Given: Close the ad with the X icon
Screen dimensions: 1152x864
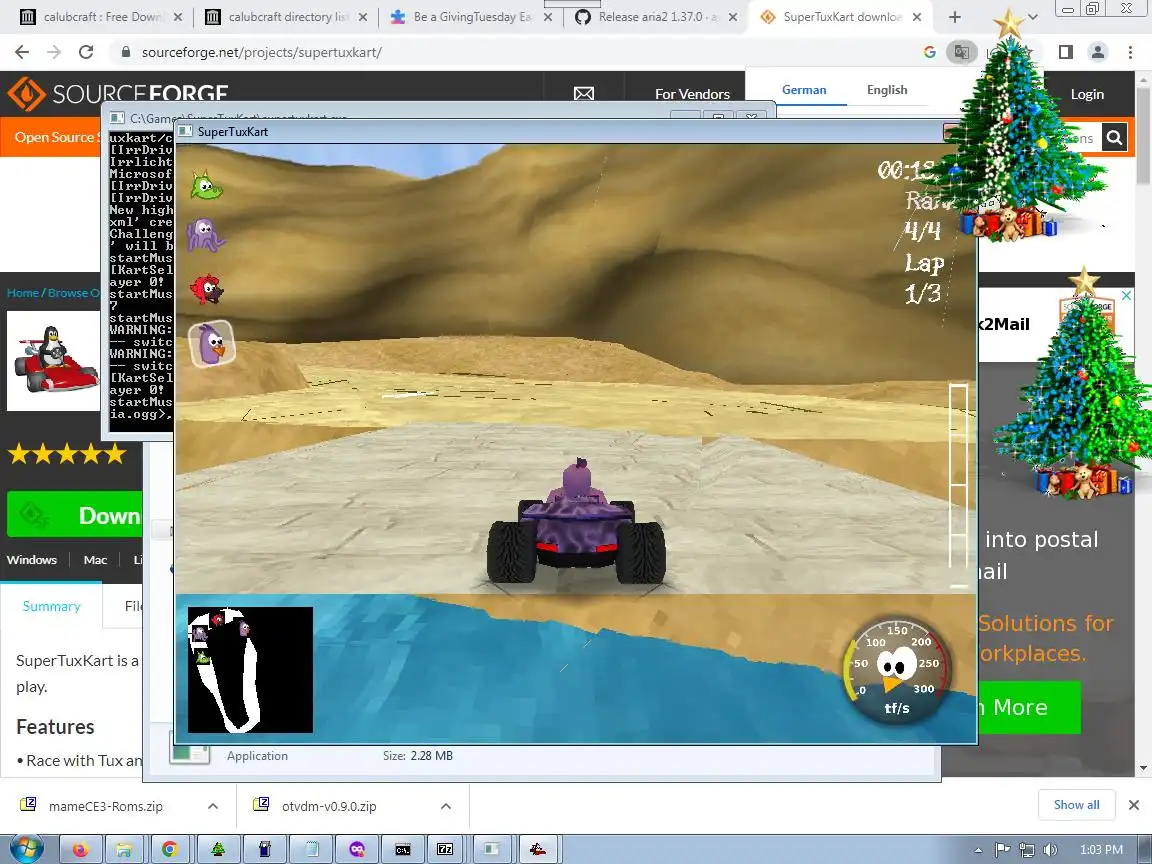Looking at the screenshot, I should [x=1126, y=295].
